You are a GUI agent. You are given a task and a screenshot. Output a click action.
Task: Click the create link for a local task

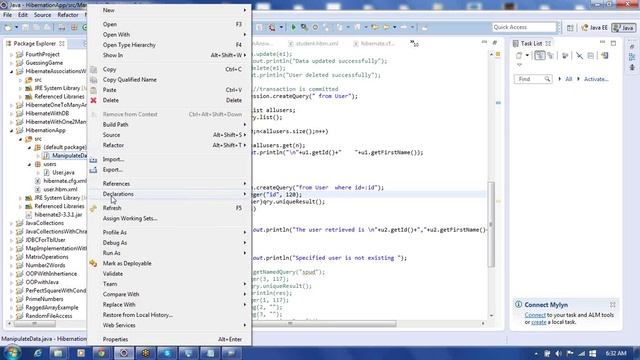click(x=538, y=322)
